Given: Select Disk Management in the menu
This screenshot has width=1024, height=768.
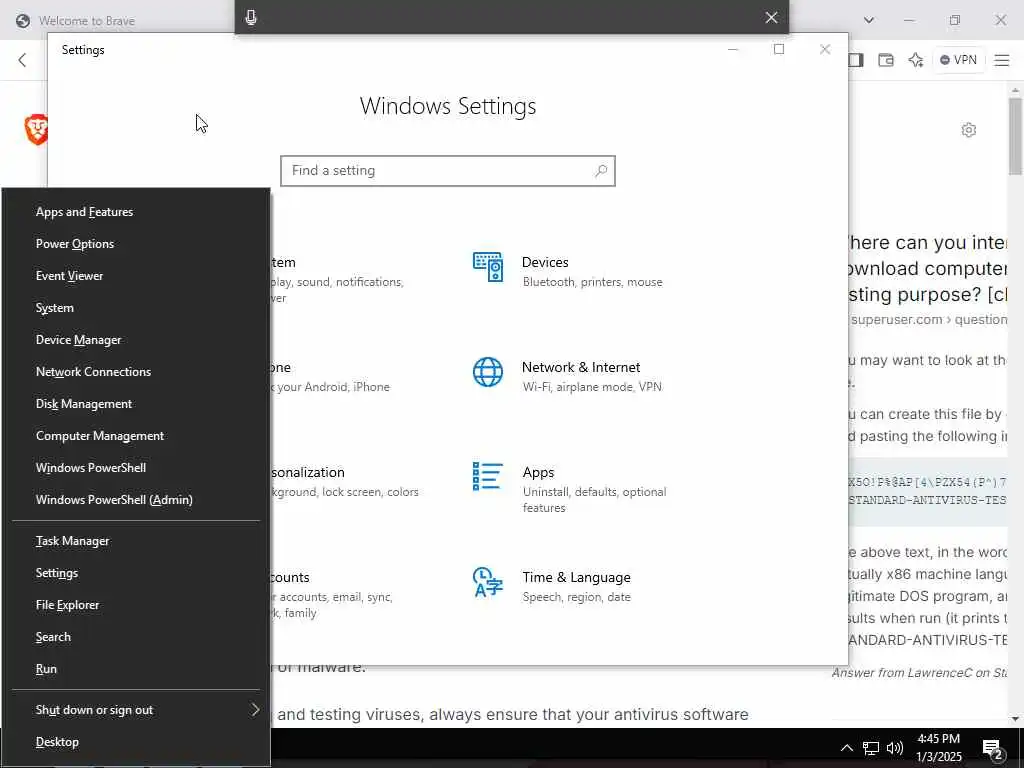Looking at the screenshot, I should [x=136, y=404].
